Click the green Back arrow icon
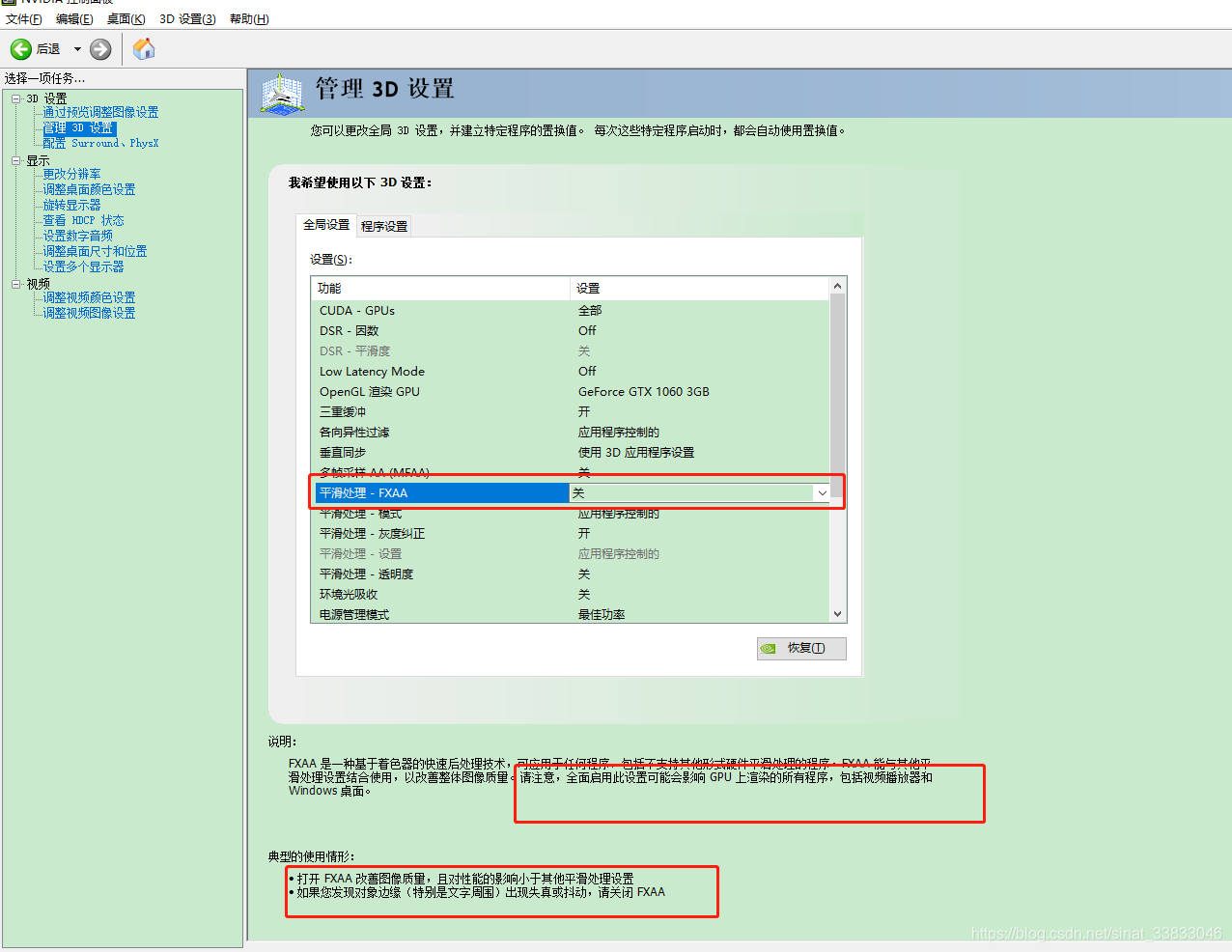The height and width of the screenshot is (952, 1232). point(21,49)
